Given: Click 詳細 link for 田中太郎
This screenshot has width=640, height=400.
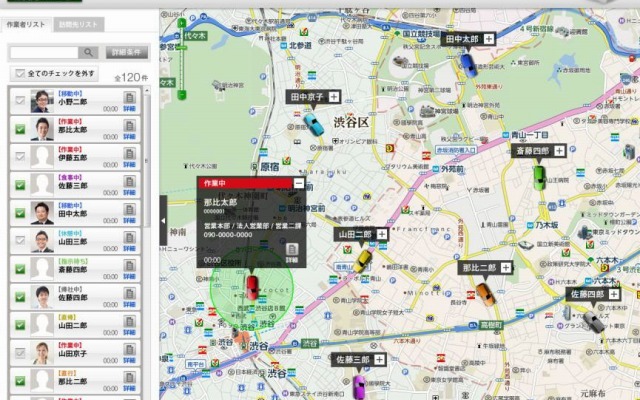Looking at the screenshot, I should [129, 221].
